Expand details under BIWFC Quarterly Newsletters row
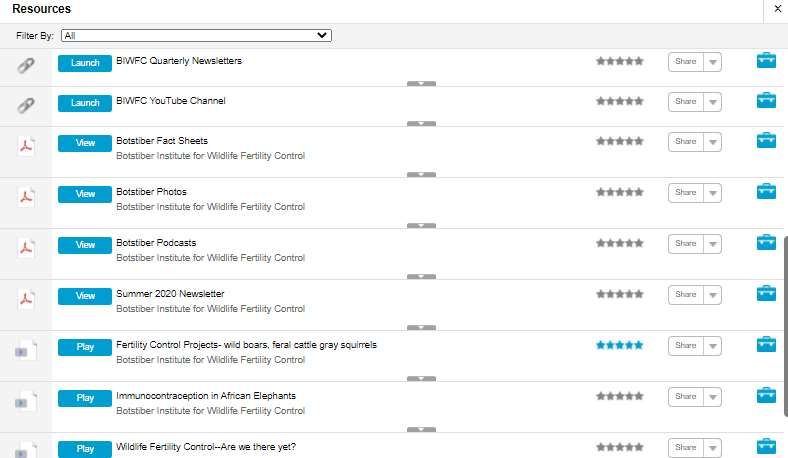This screenshot has width=788, height=458. (421, 83)
